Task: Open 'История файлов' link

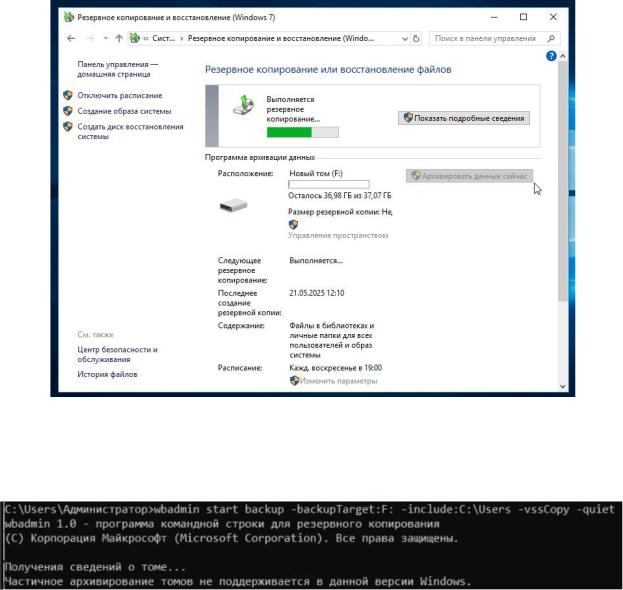Action: tap(107, 374)
